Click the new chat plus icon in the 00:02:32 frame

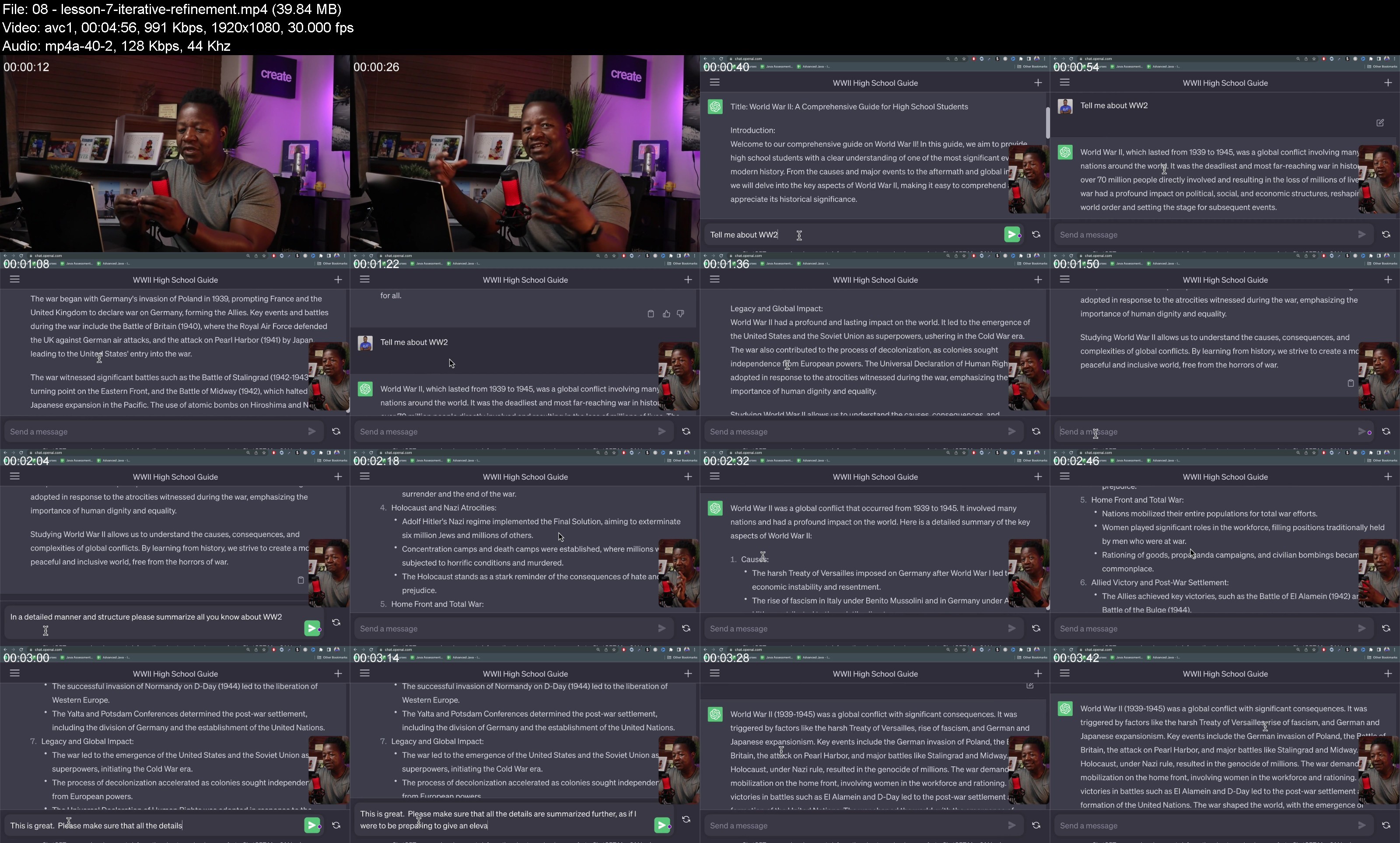1038,477
